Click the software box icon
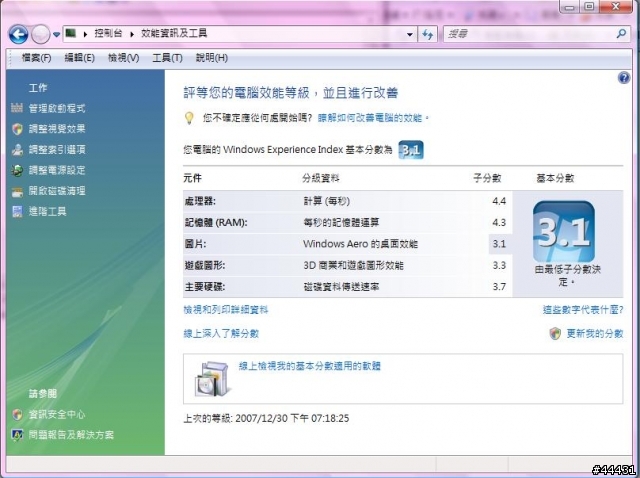640x478 pixels. click(213, 379)
